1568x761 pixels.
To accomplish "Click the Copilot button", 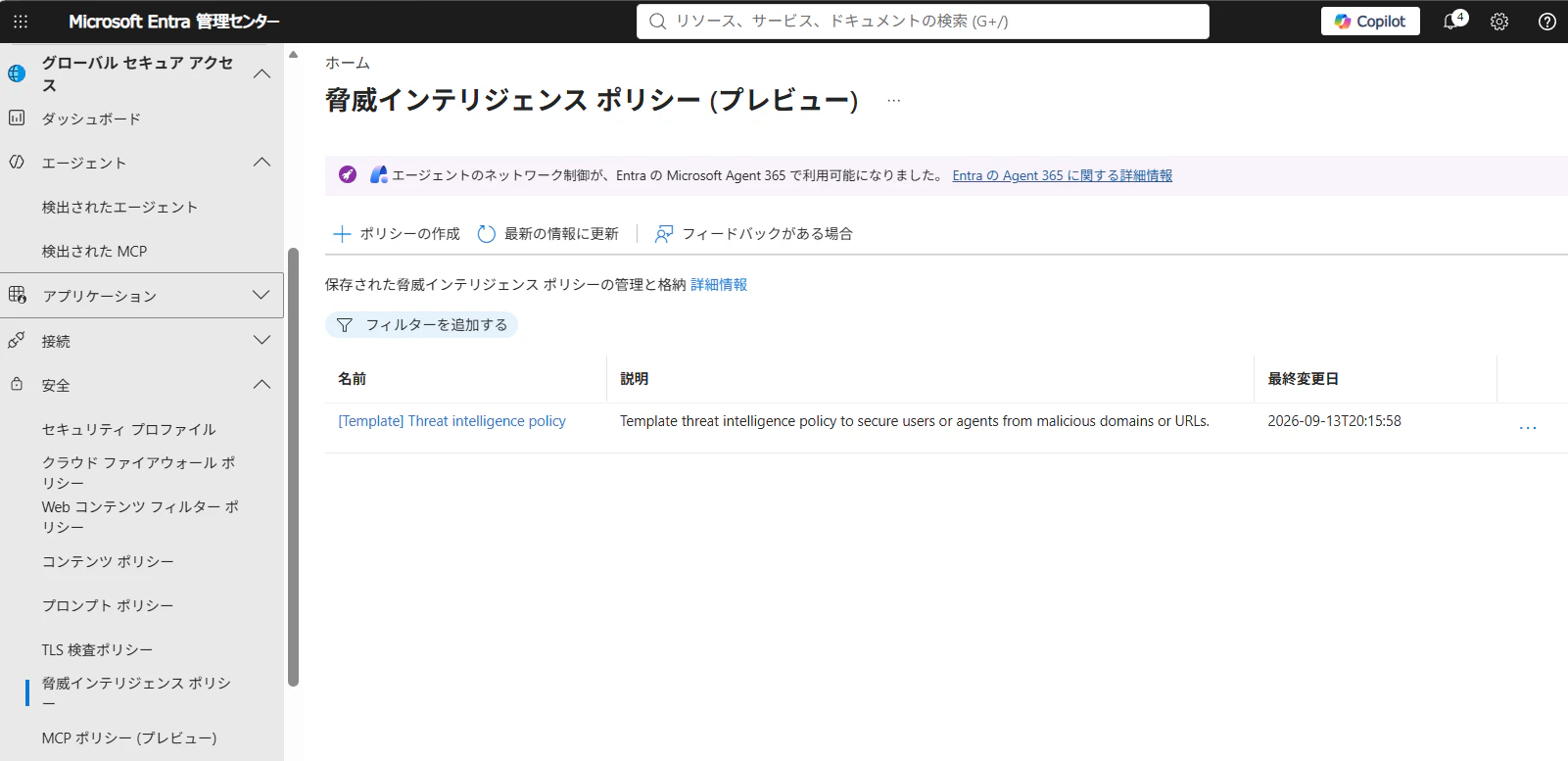I will [x=1370, y=22].
